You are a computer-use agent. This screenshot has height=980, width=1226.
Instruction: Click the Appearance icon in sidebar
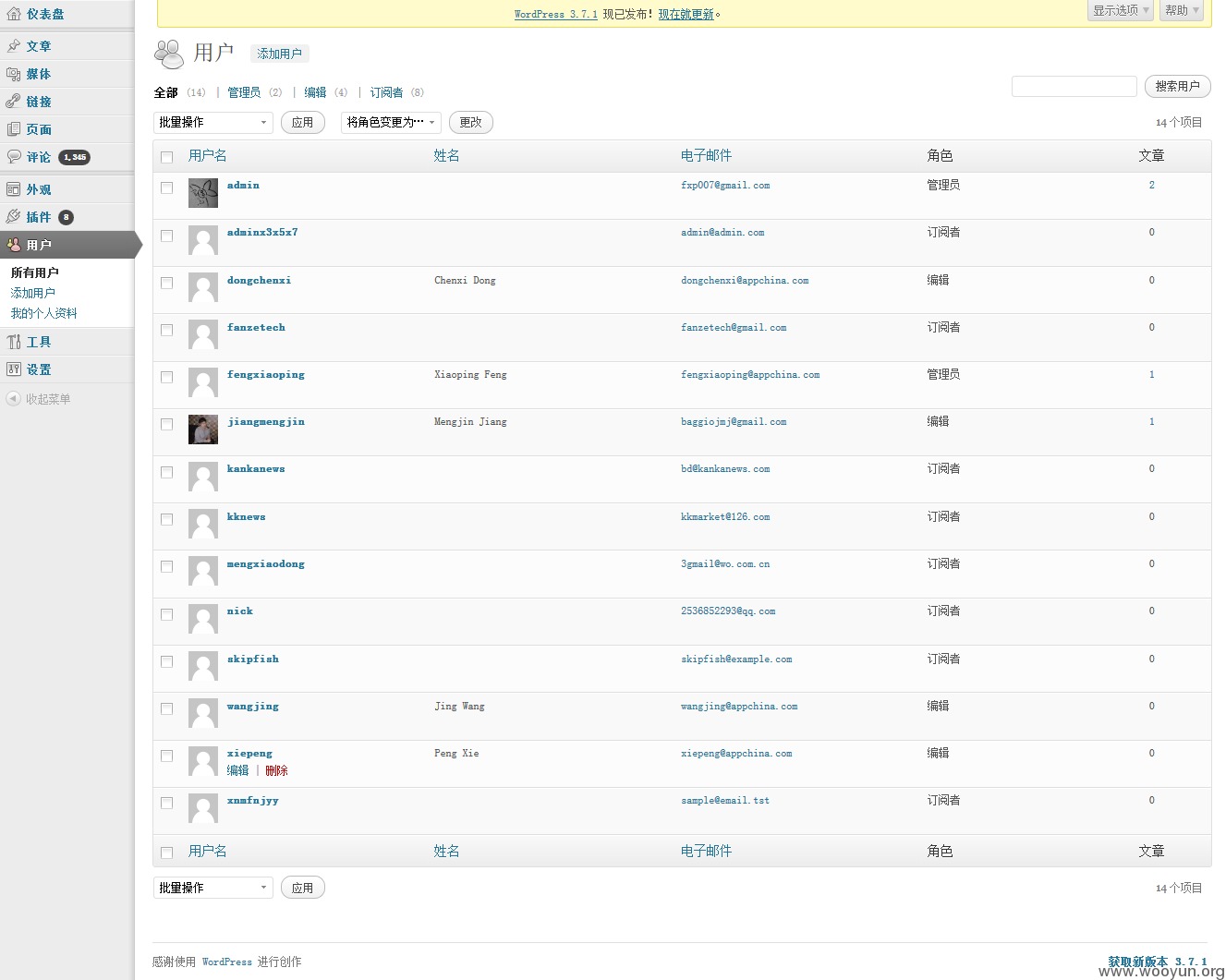point(14,189)
